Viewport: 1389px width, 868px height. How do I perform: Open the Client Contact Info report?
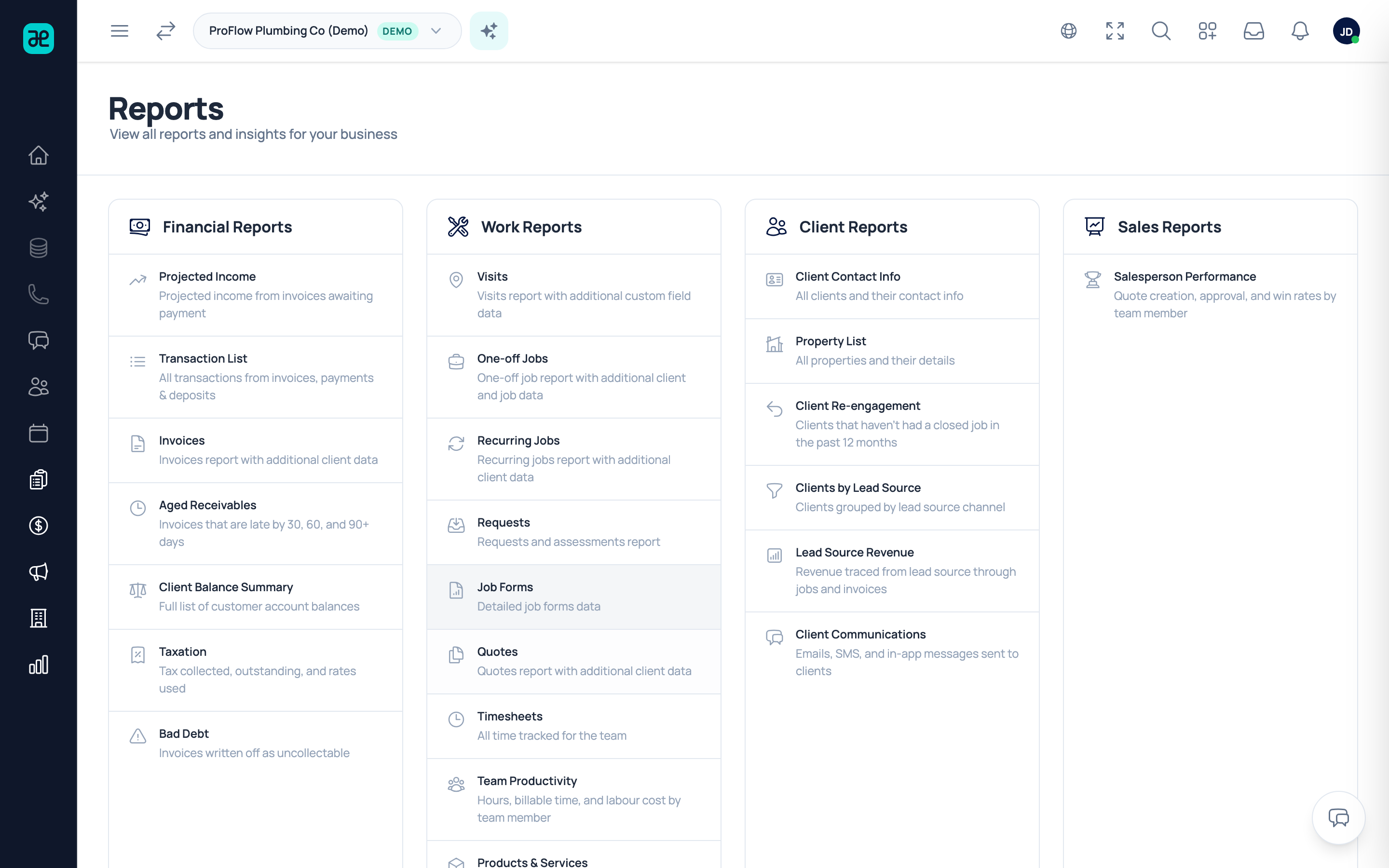892,286
